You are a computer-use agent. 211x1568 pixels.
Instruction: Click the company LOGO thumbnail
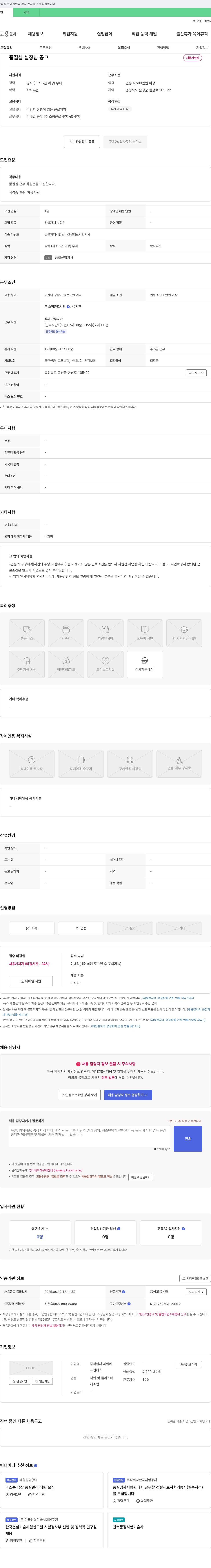coord(31,1368)
